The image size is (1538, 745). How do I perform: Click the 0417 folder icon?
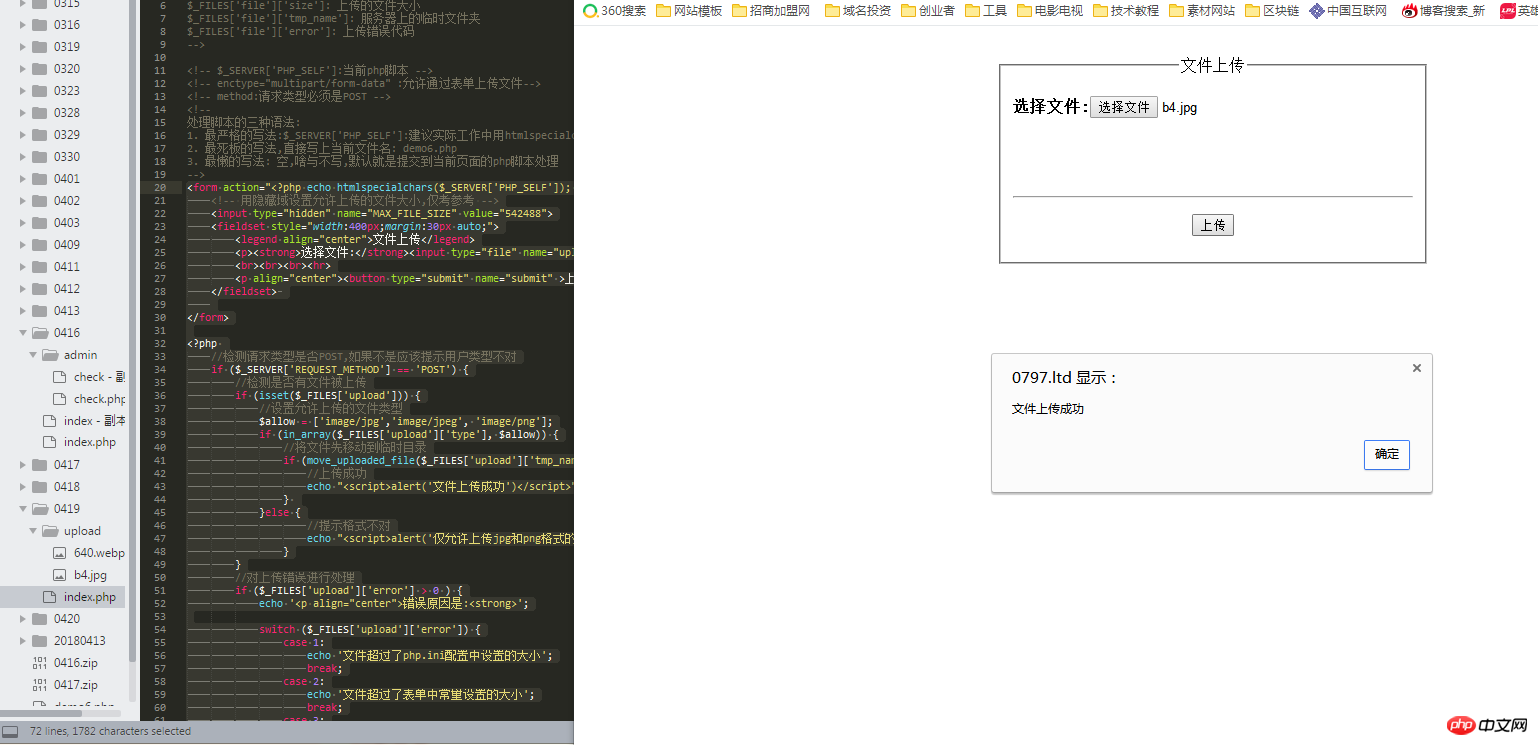click(x=40, y=465)
